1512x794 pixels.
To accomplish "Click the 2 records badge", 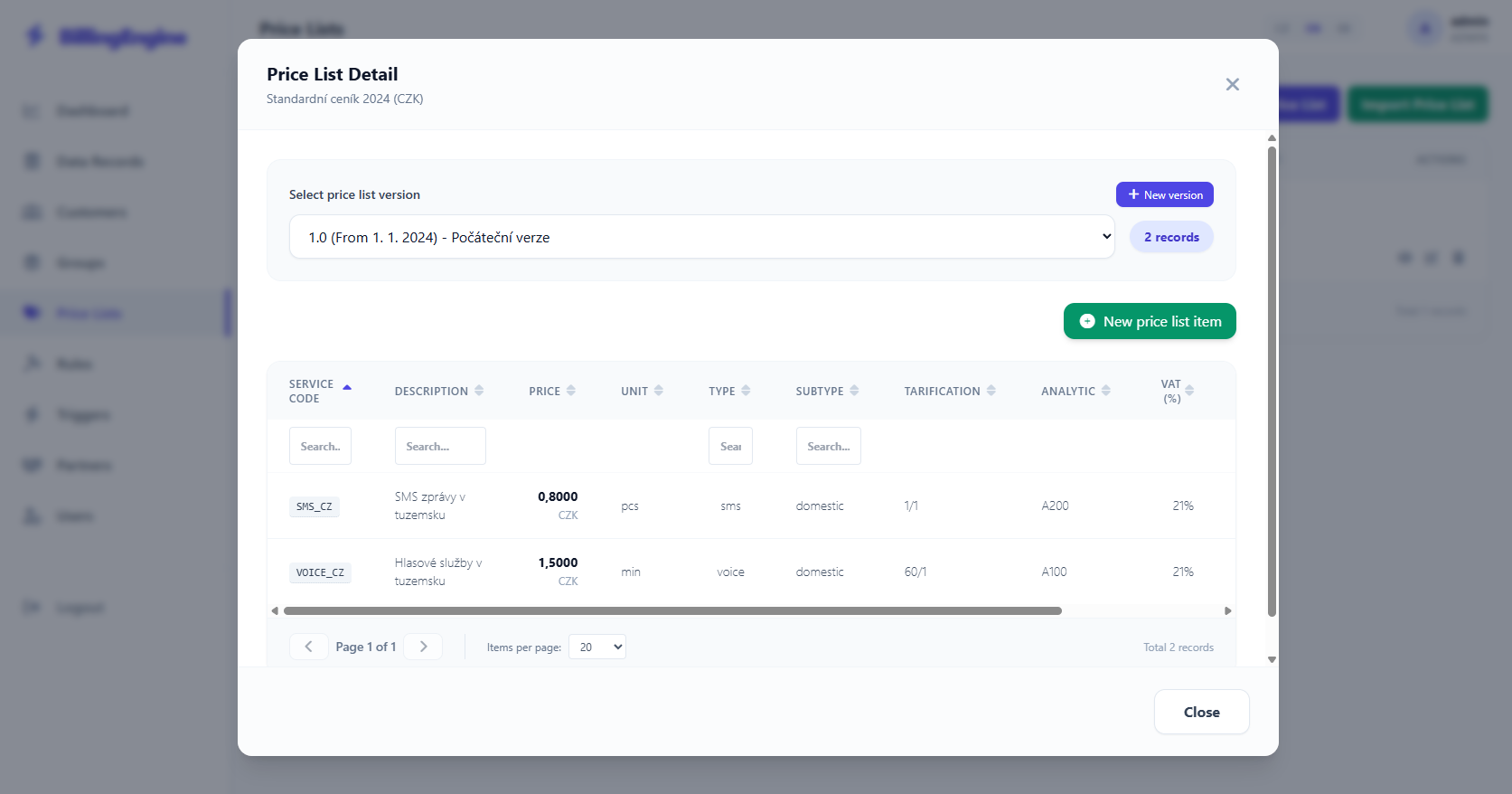I will tap(1171, 237).
